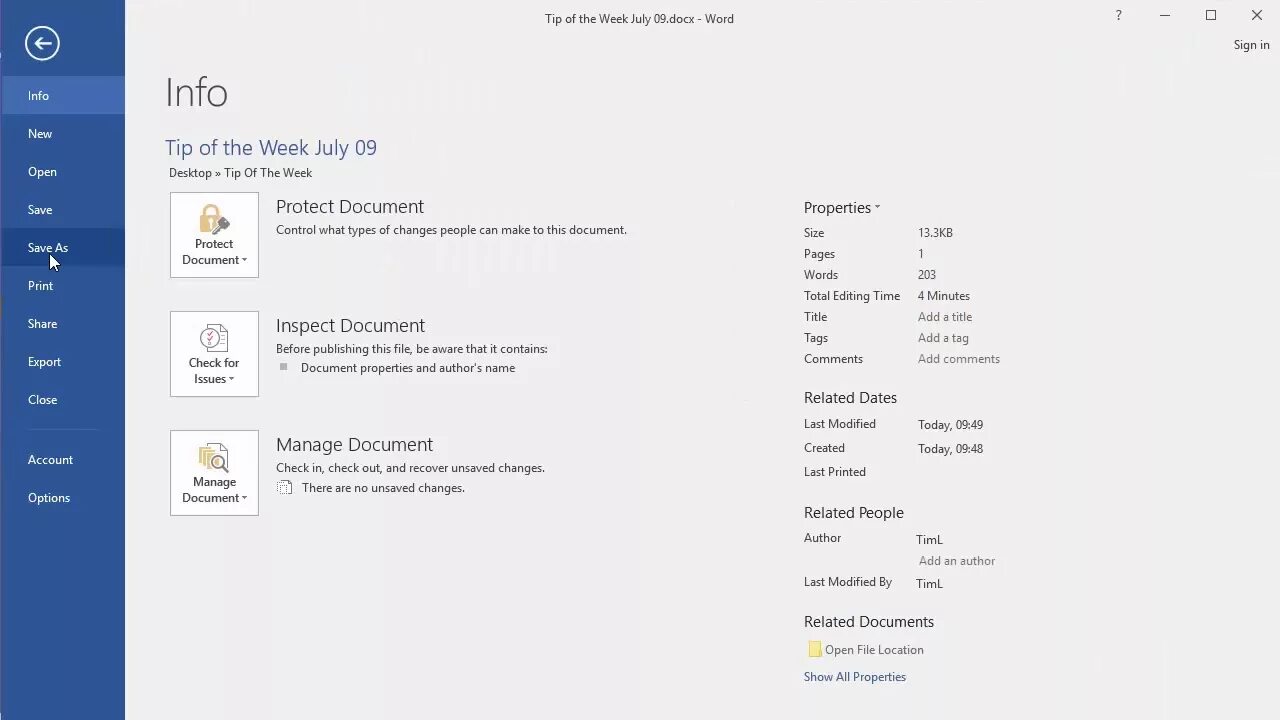Click the author name TimL
Image resolution: width=1280 pixels, height=720 pixels.
929,540
